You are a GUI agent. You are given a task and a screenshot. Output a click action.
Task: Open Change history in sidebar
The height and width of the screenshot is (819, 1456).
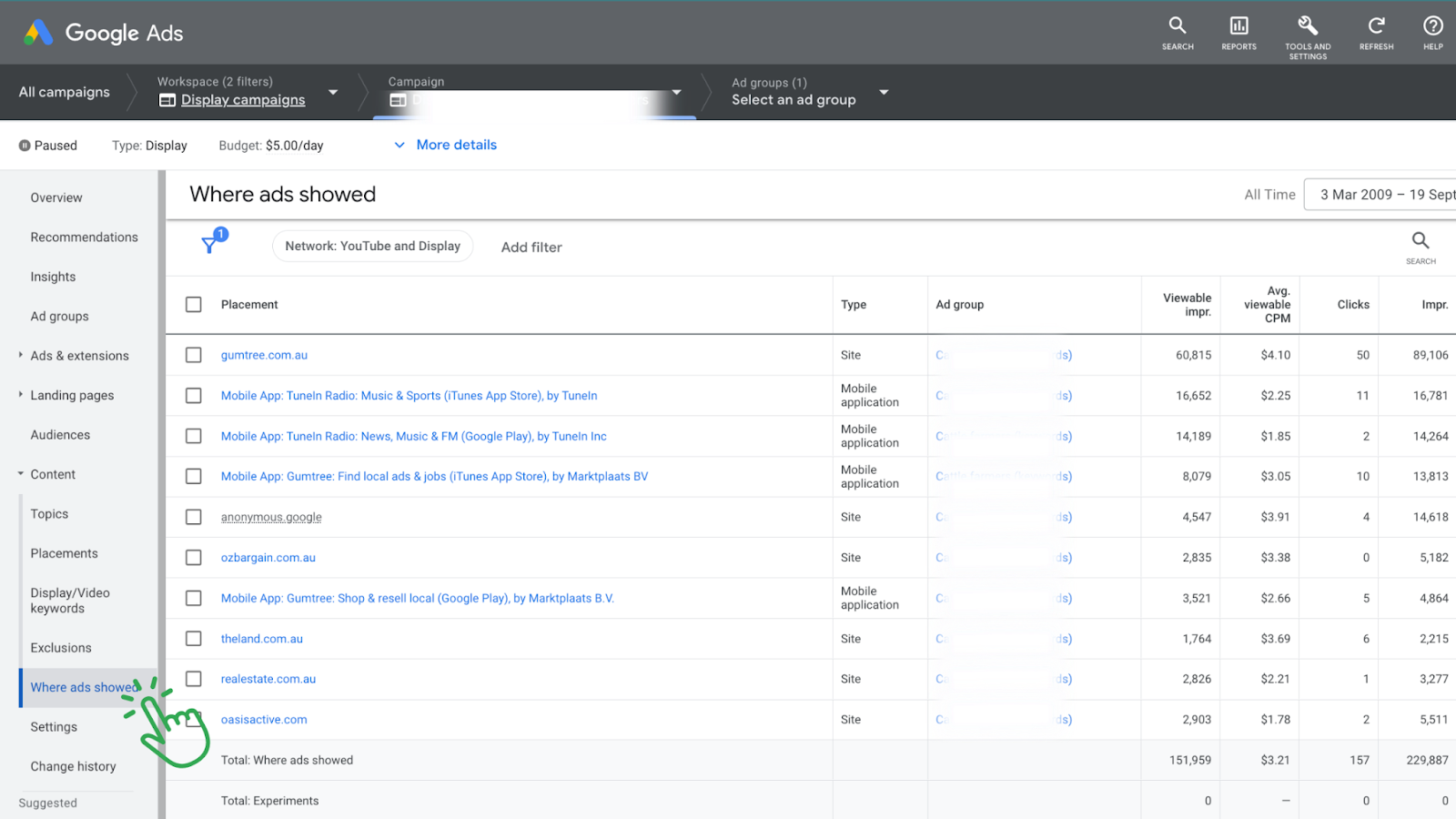tap(74, 766)
